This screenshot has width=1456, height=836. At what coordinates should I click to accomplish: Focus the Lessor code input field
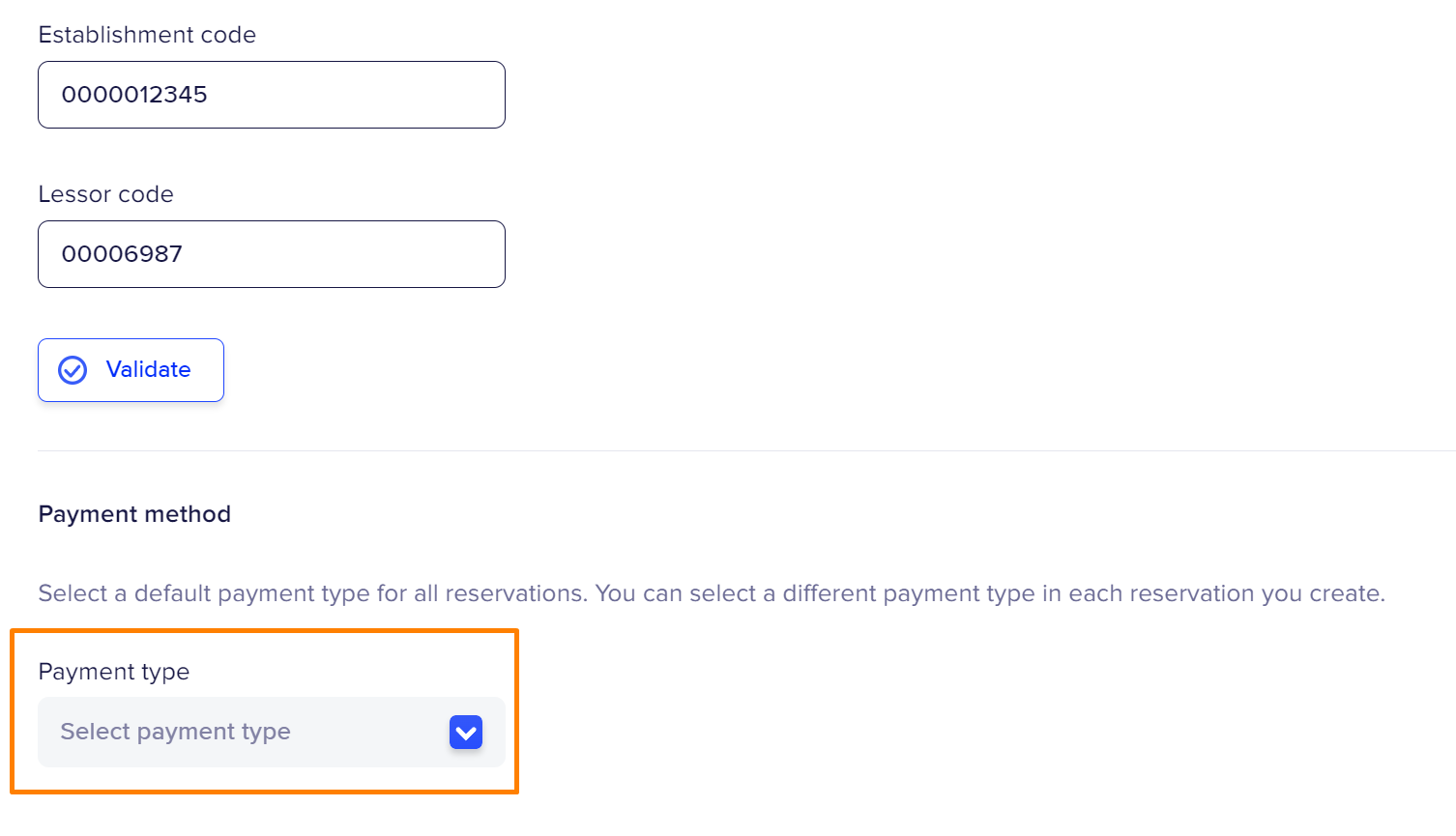click(x=271, y=254)
